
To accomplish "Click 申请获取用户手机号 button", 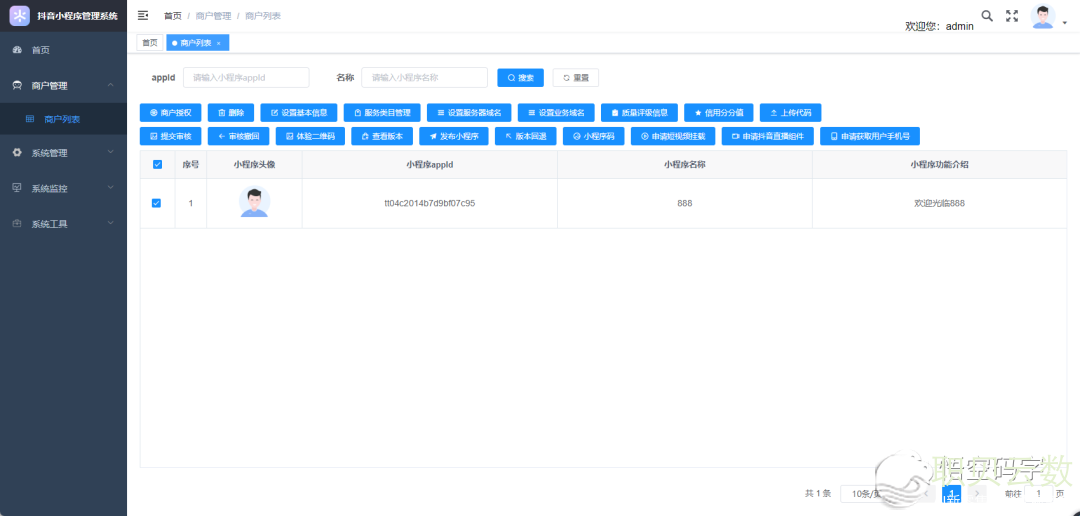I will (870, 136).
